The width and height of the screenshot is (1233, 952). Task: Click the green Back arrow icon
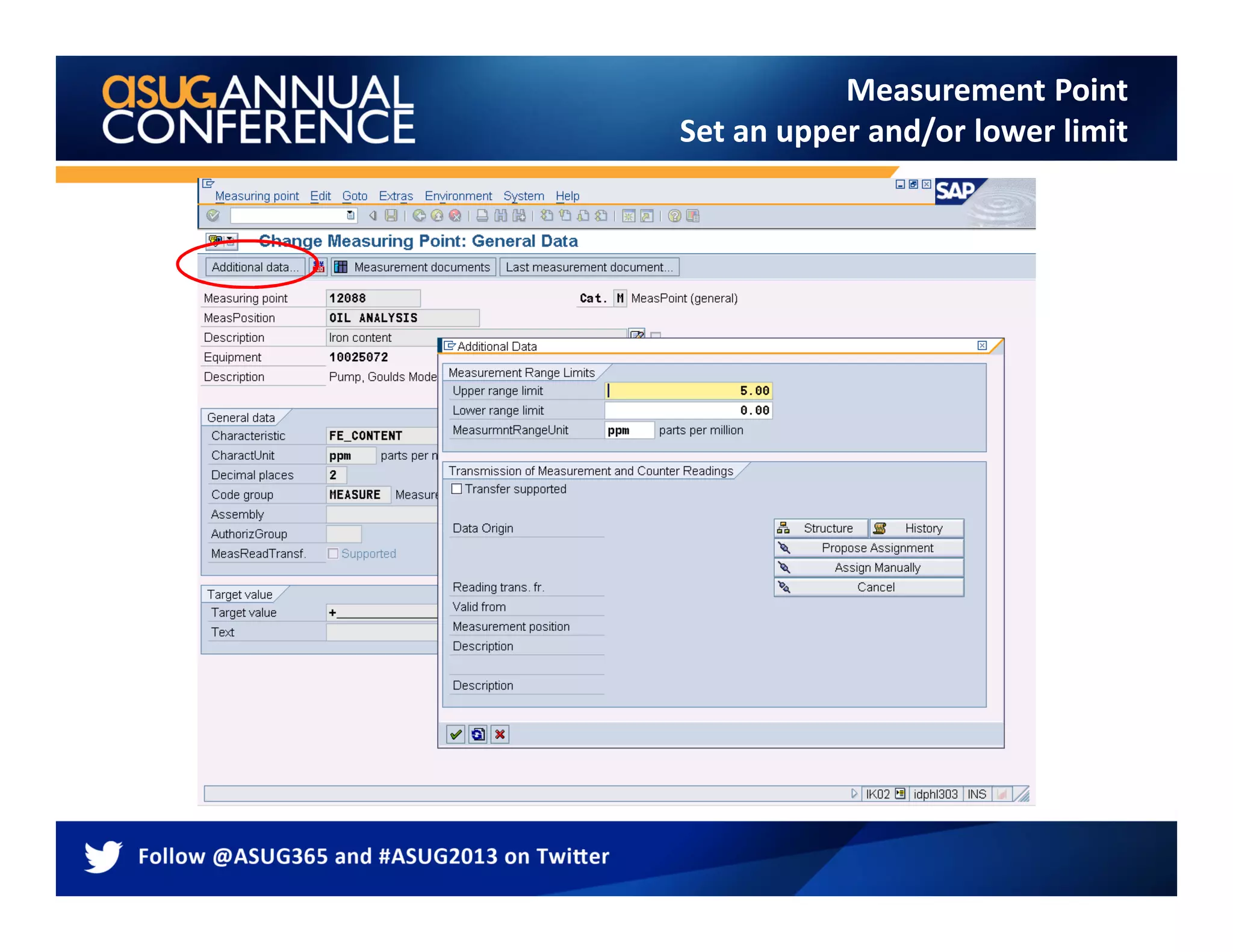click(419, 215)
